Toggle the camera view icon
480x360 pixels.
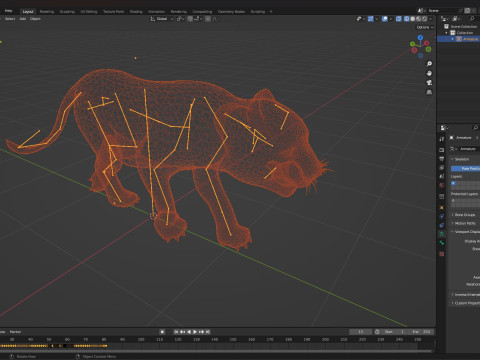click(x=429, y=82)
